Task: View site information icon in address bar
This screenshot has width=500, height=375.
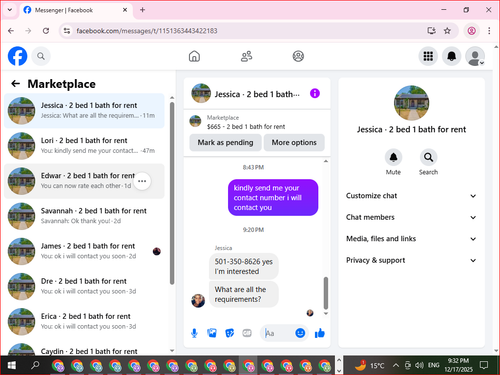Action: click(67, 31)
